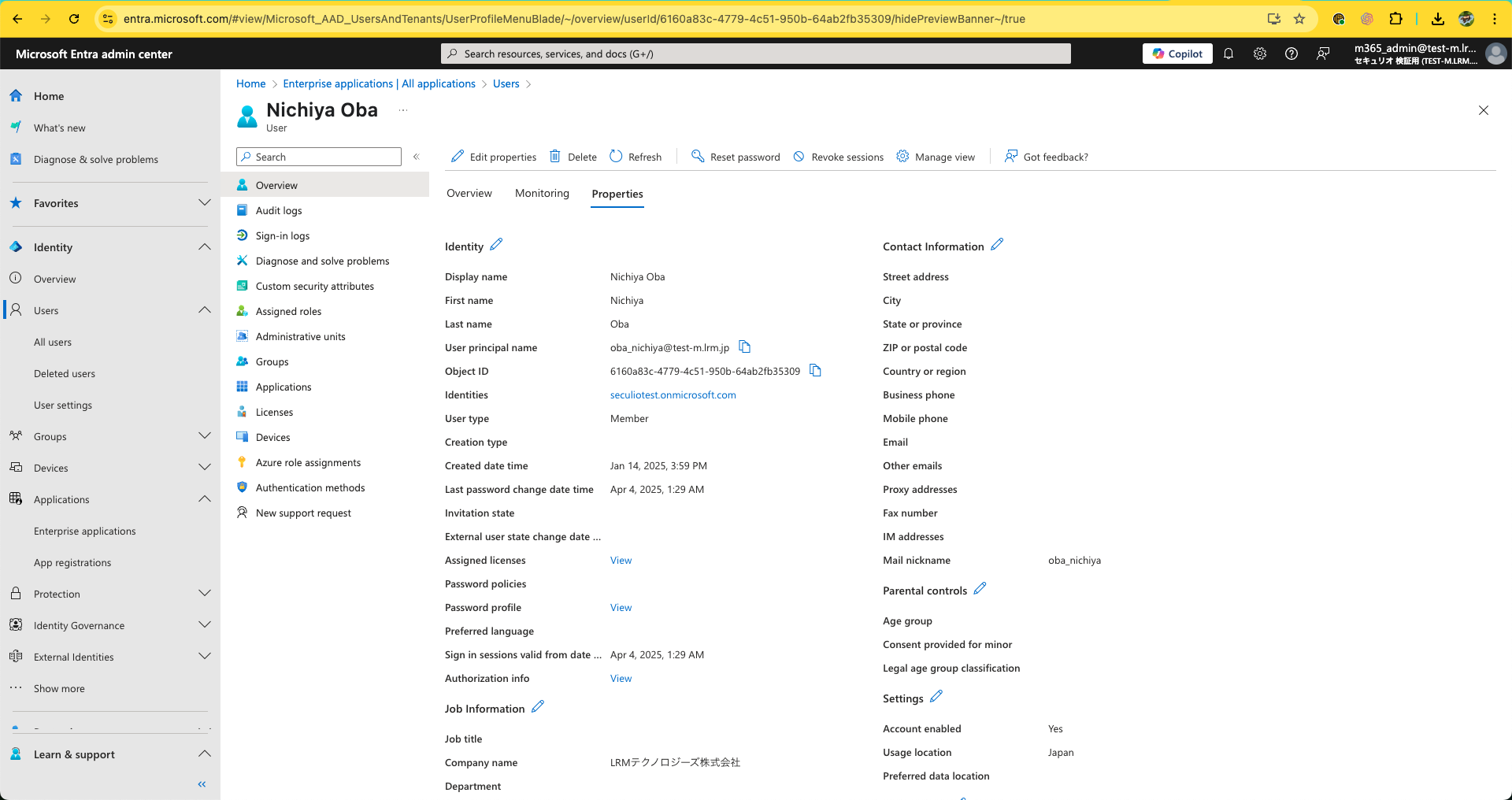The image size is (1512, 800).
Task: Copy the User principal name
Action: [x=744, y=347]
